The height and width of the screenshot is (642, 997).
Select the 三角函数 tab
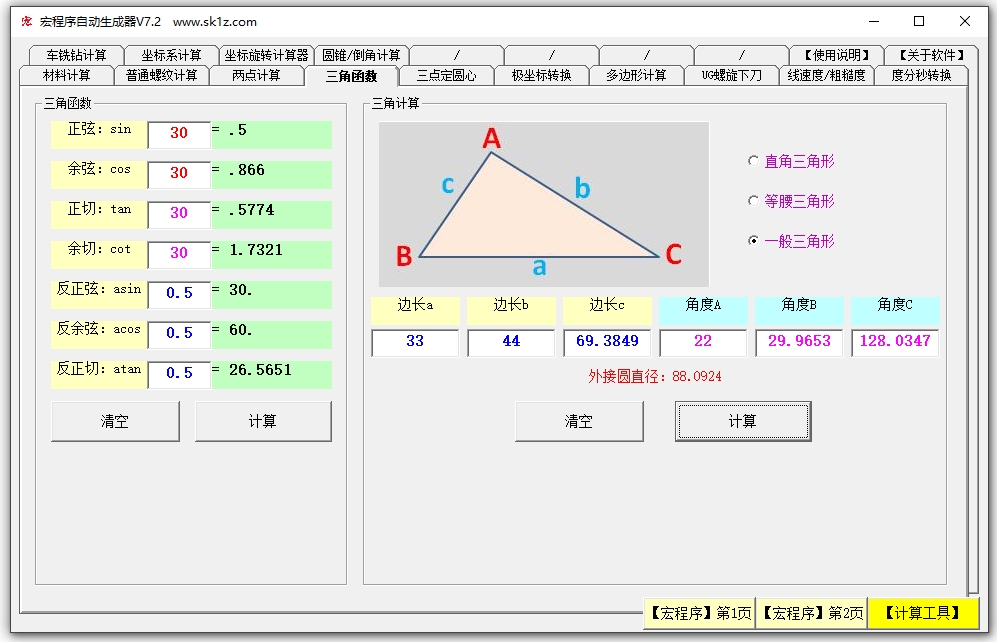[352, 76]
